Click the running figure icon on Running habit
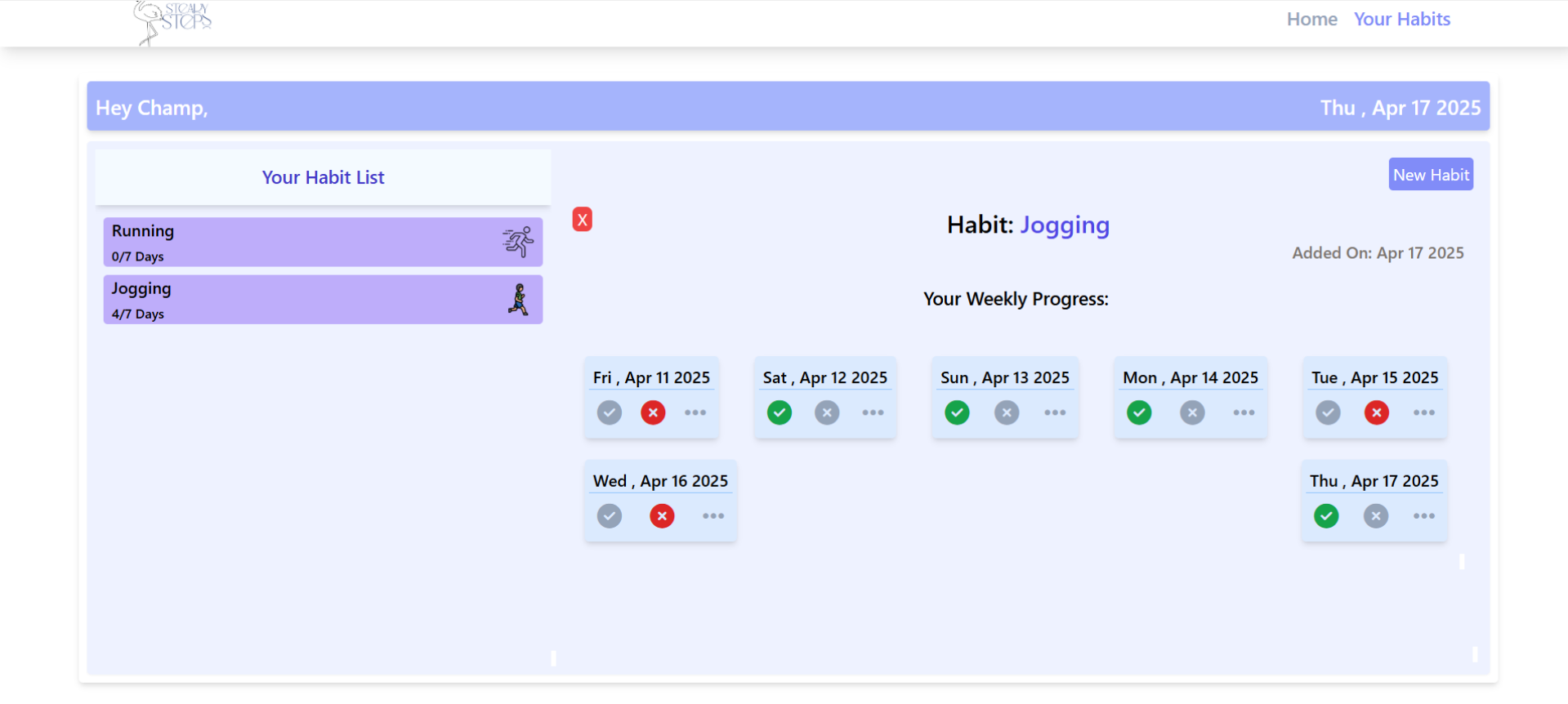The image size is (1568, 704). coord(518,242)
